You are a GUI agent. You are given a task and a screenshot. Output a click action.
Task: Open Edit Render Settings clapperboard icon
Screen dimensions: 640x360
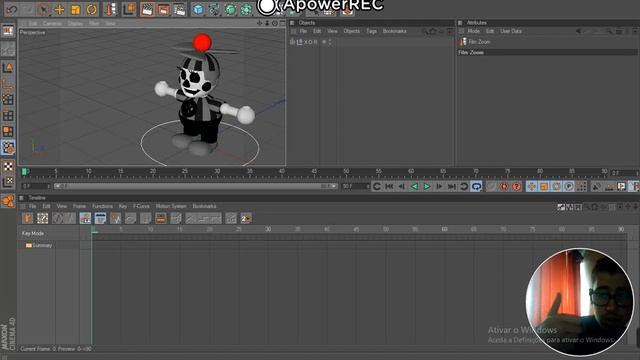[x=180, y=9]
